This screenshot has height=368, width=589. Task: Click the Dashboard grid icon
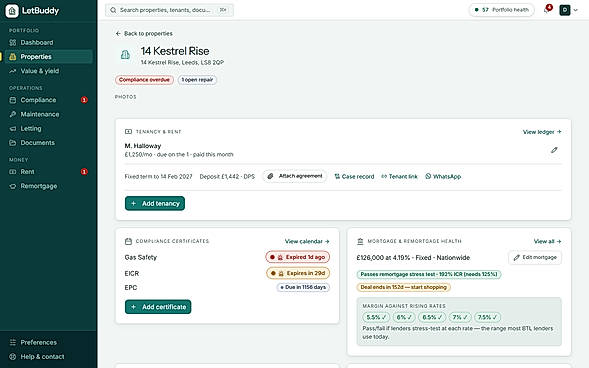point(13,42)
